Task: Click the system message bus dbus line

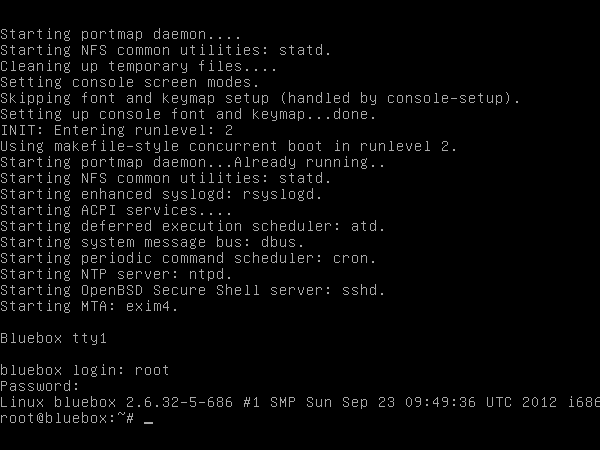Action: click(152, 242)
